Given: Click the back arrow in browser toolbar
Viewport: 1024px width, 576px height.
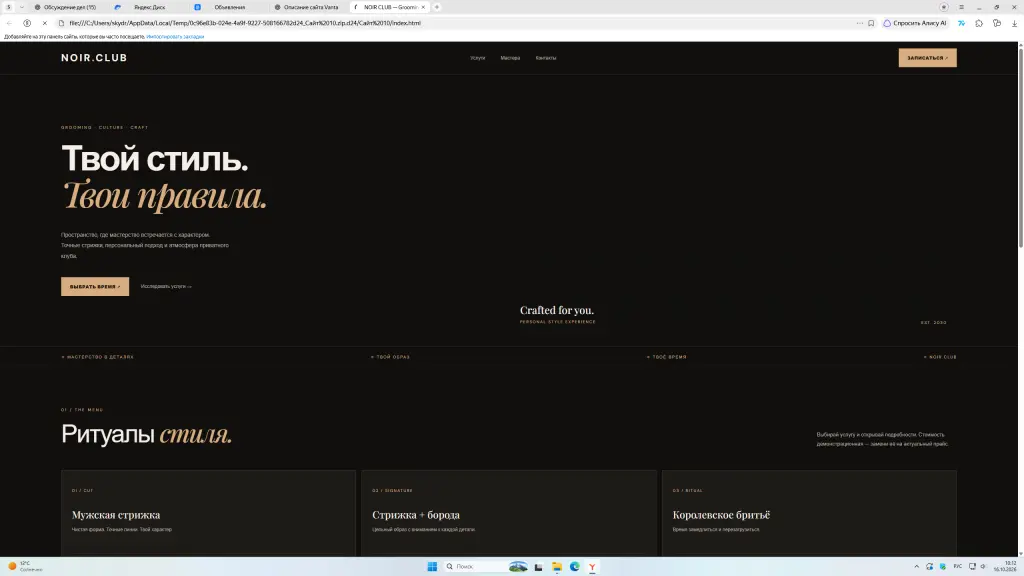Looking at the screenshot, I should [x=9, y=23].
